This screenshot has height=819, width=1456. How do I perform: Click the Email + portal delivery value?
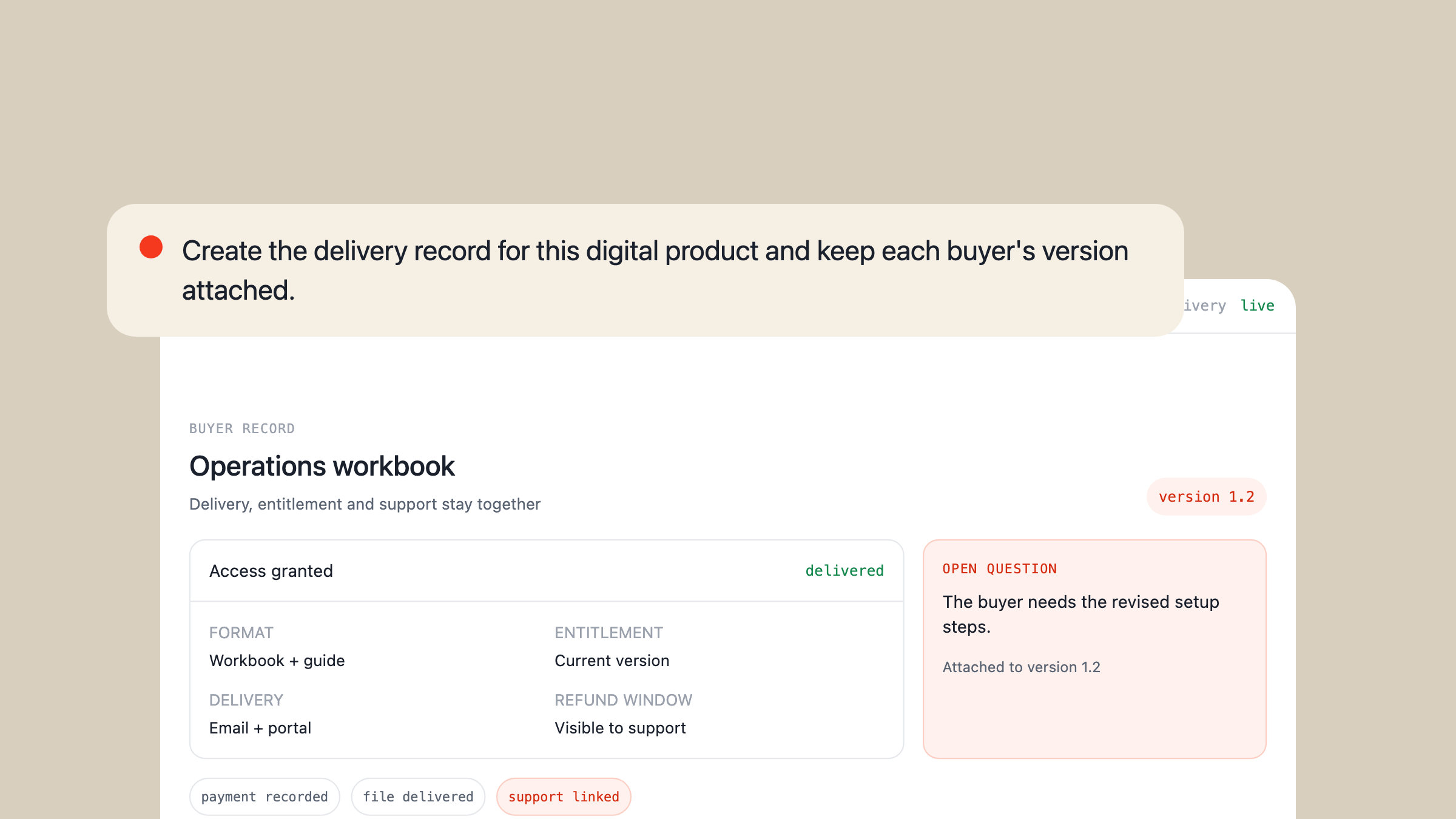[260, 728]
